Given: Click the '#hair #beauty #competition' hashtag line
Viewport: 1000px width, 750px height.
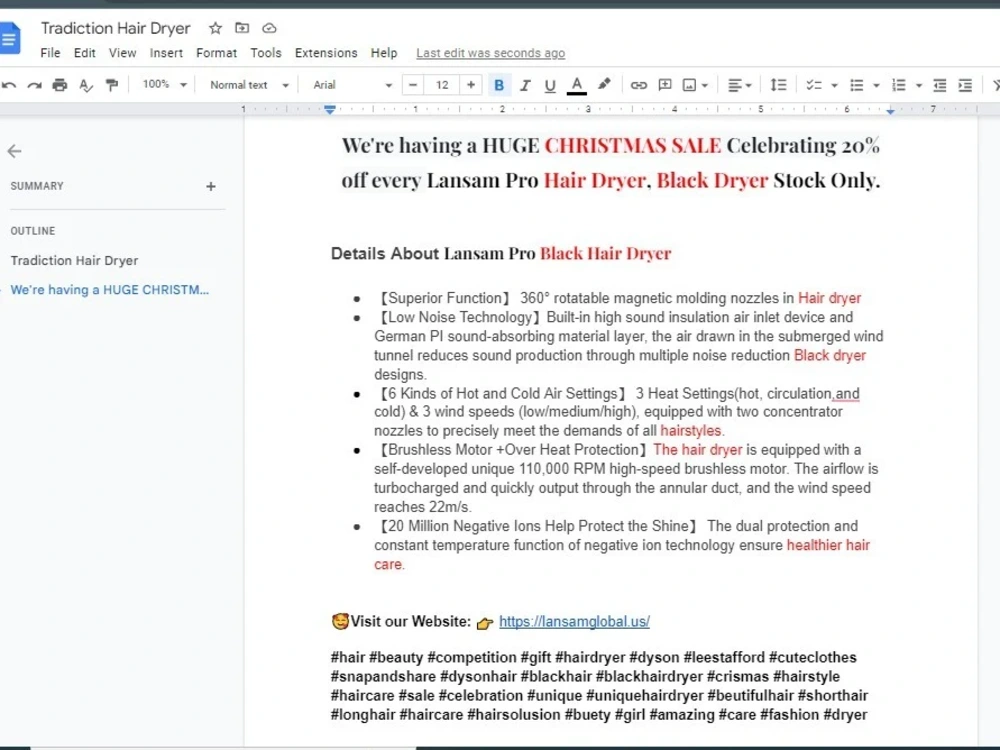Looking at the screenshot, I should (x=593, y=657).
